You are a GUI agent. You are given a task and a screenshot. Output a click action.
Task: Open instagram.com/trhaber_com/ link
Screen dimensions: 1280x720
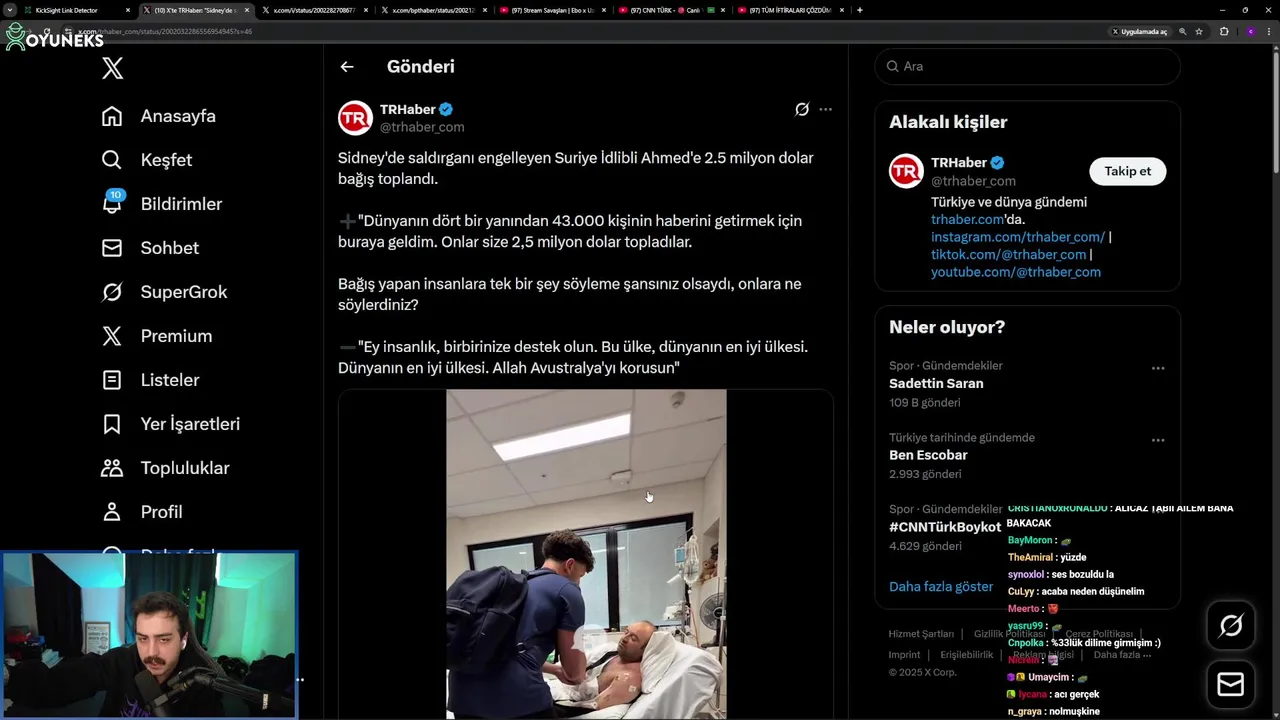[1018, 237]
